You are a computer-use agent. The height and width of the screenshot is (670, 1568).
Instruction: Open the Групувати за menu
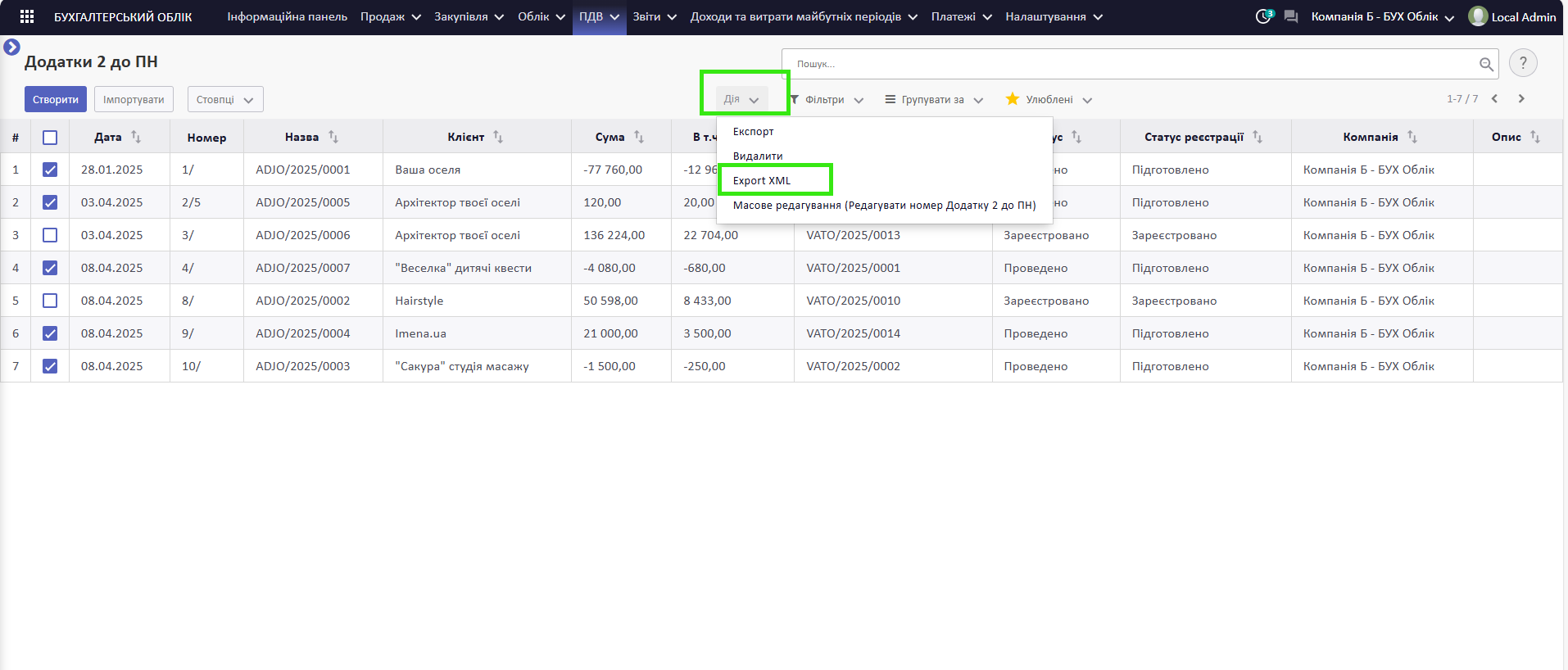coord(934,99)
